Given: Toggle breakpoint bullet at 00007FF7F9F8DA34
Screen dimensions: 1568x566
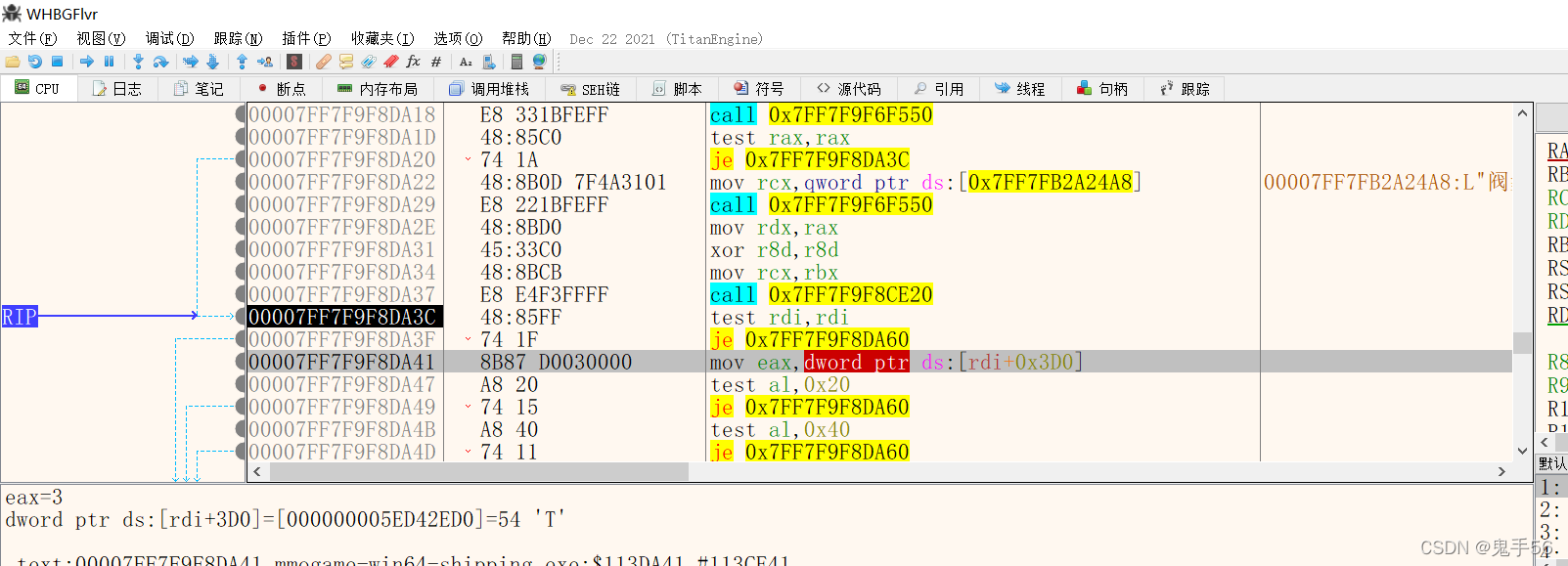Looking at the screenshot, I should (242, 272).
